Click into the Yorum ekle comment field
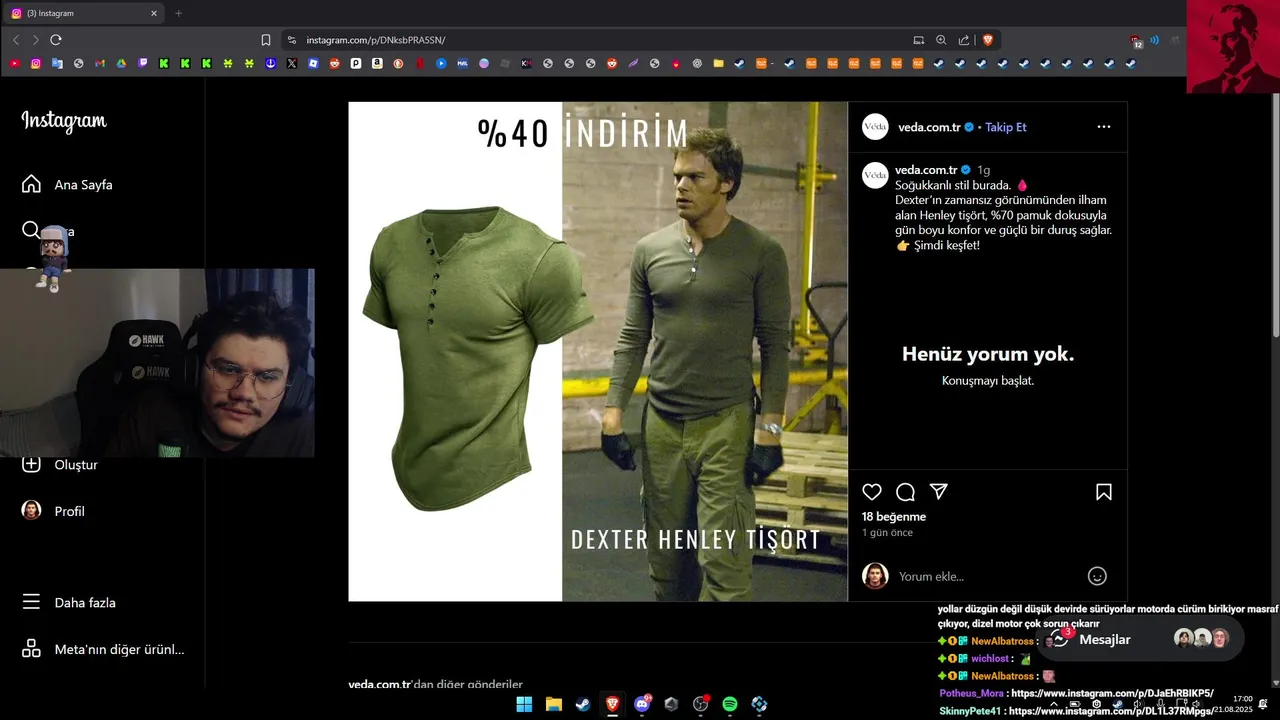The width and height of the screenshot is (1280, 720). [987, 576]
